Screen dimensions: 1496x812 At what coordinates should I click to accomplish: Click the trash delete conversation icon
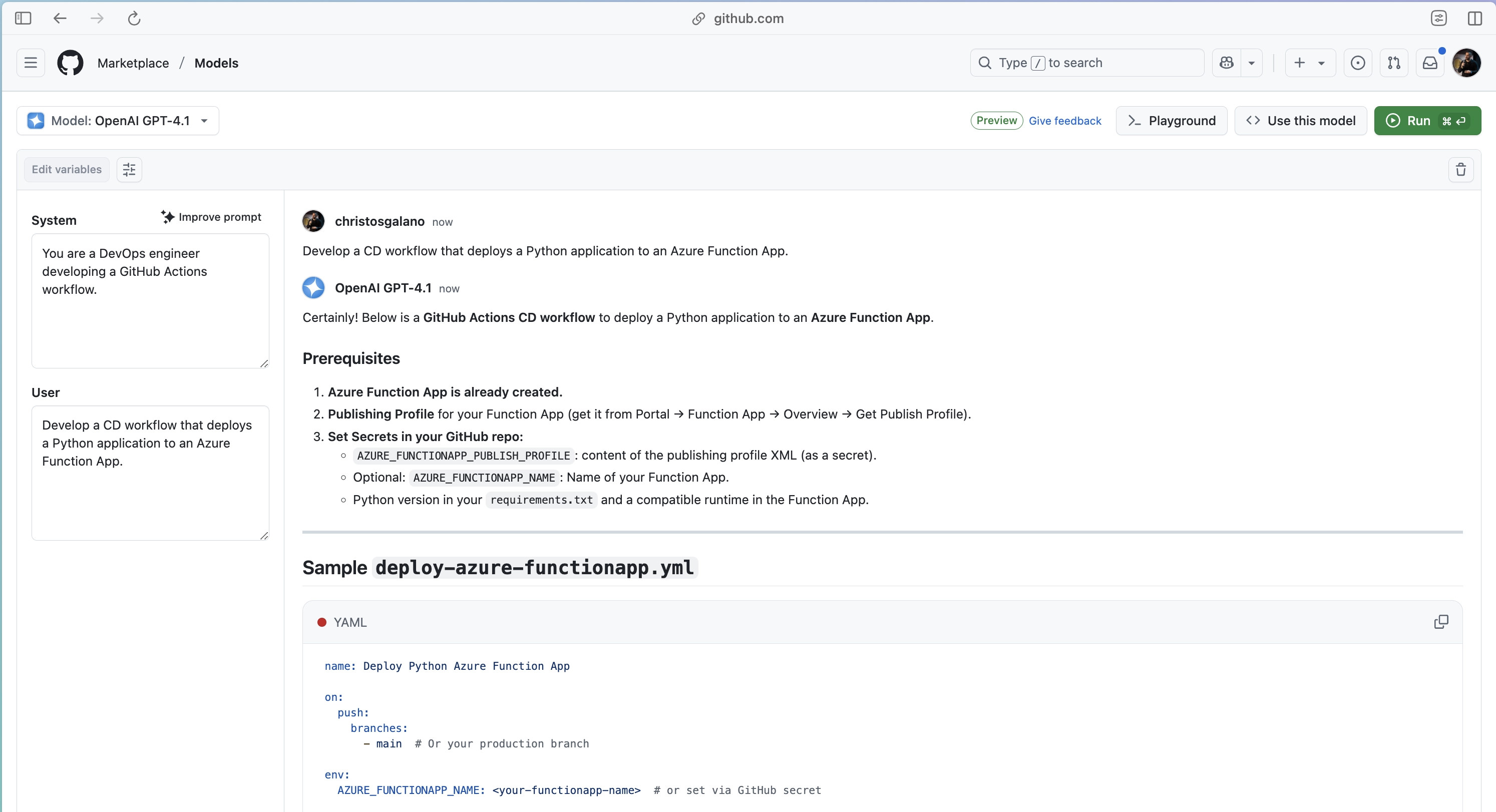1460,170
